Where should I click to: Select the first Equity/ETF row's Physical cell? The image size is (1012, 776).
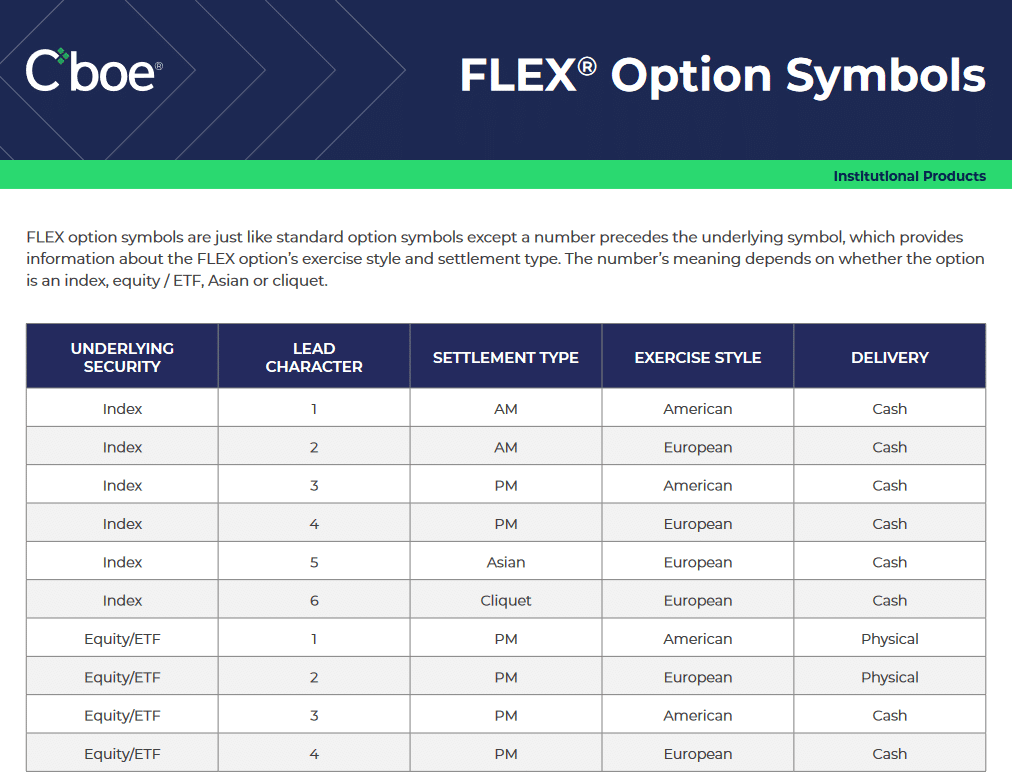click(890, 639)
